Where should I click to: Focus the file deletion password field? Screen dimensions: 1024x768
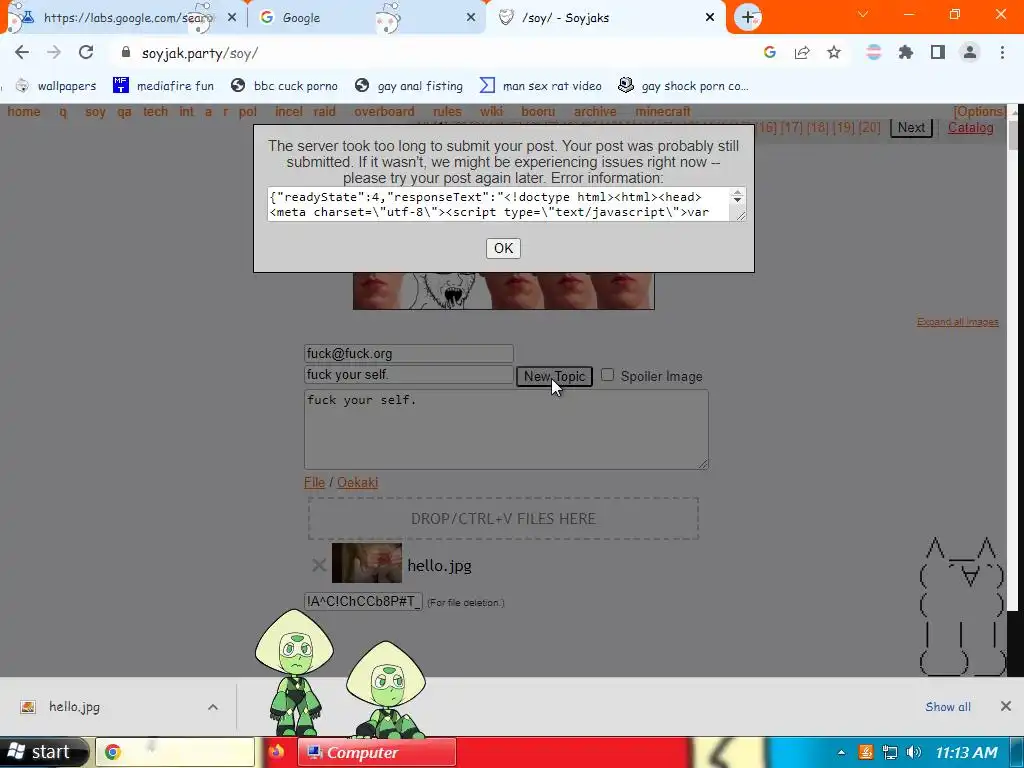(363, 601)
